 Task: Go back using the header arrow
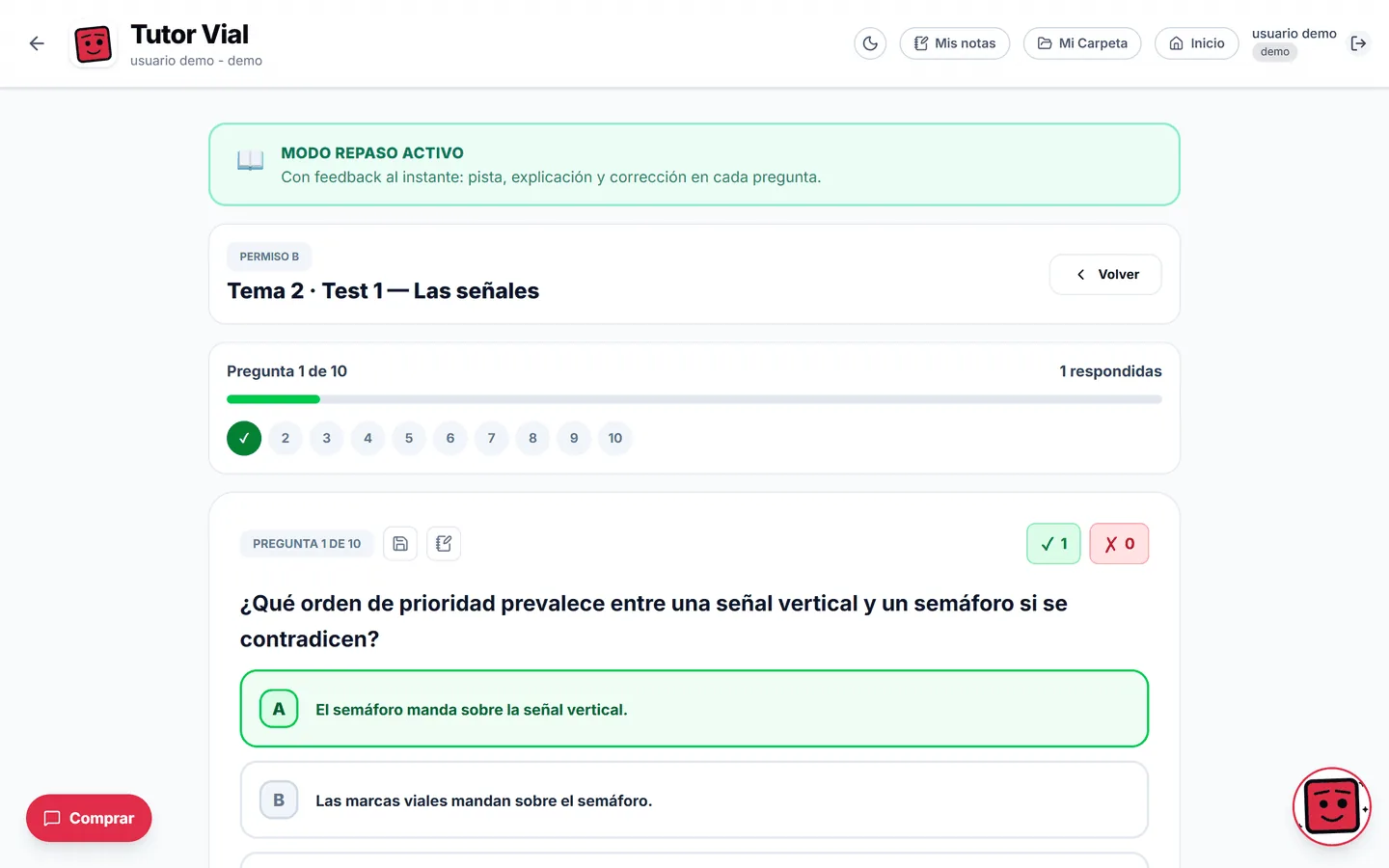click(37, 43)
